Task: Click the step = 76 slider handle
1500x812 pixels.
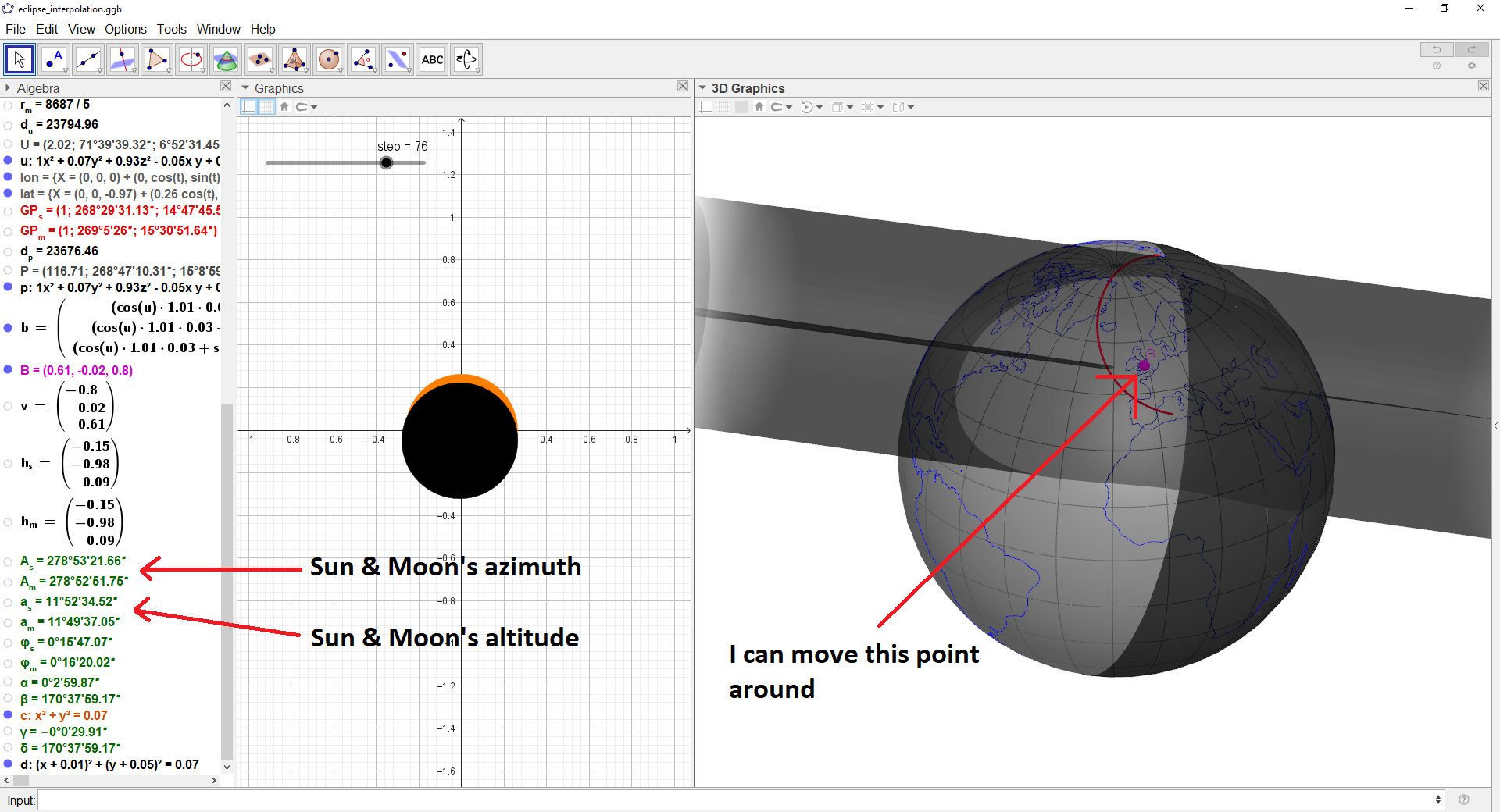Action: tap(386, 162)
